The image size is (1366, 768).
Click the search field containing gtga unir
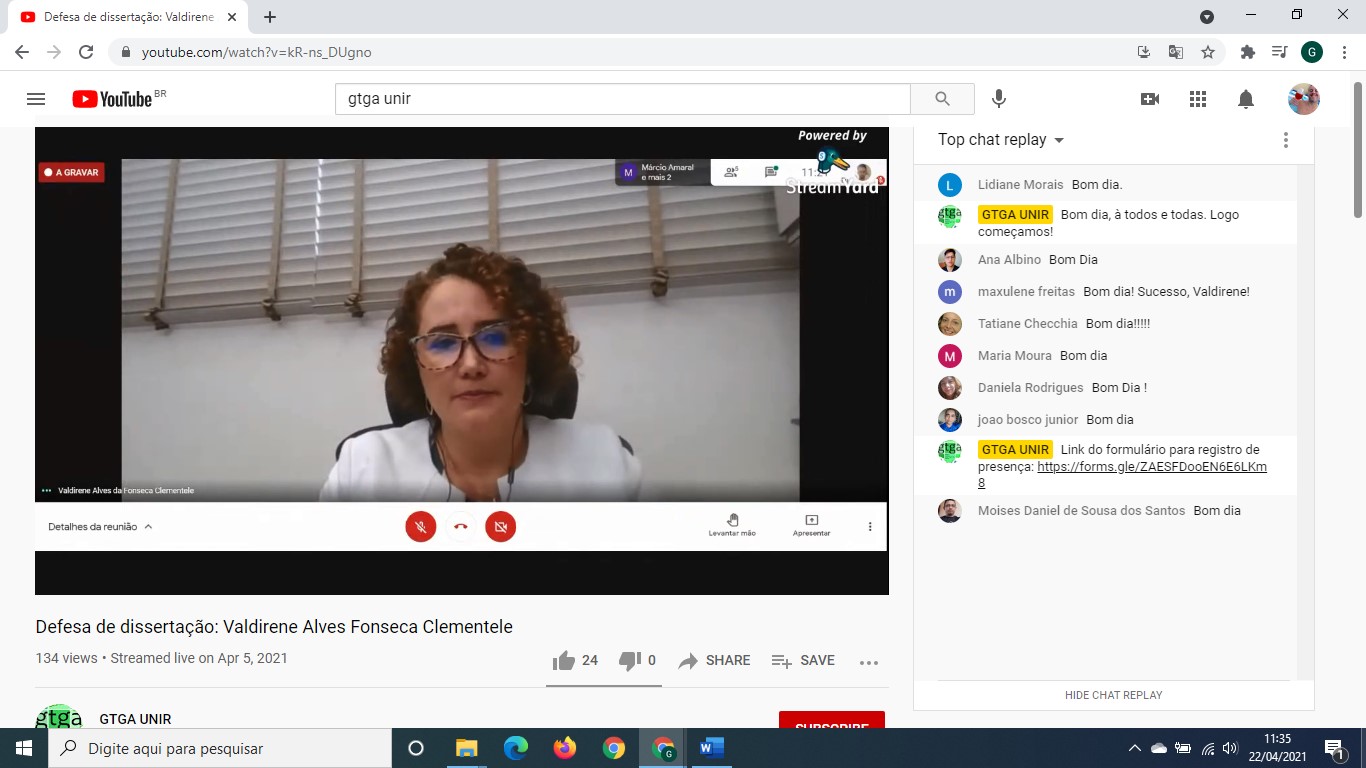(622, 99)
